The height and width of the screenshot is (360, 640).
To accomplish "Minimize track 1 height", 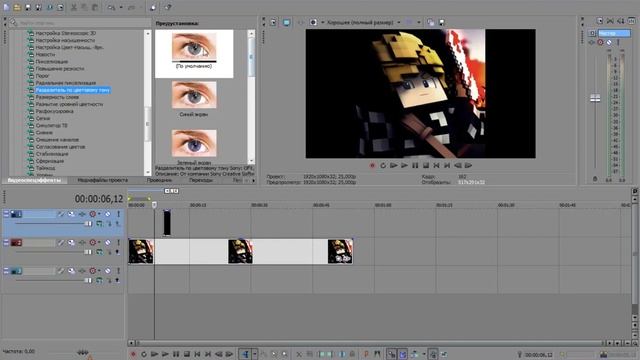I will 6,213.
